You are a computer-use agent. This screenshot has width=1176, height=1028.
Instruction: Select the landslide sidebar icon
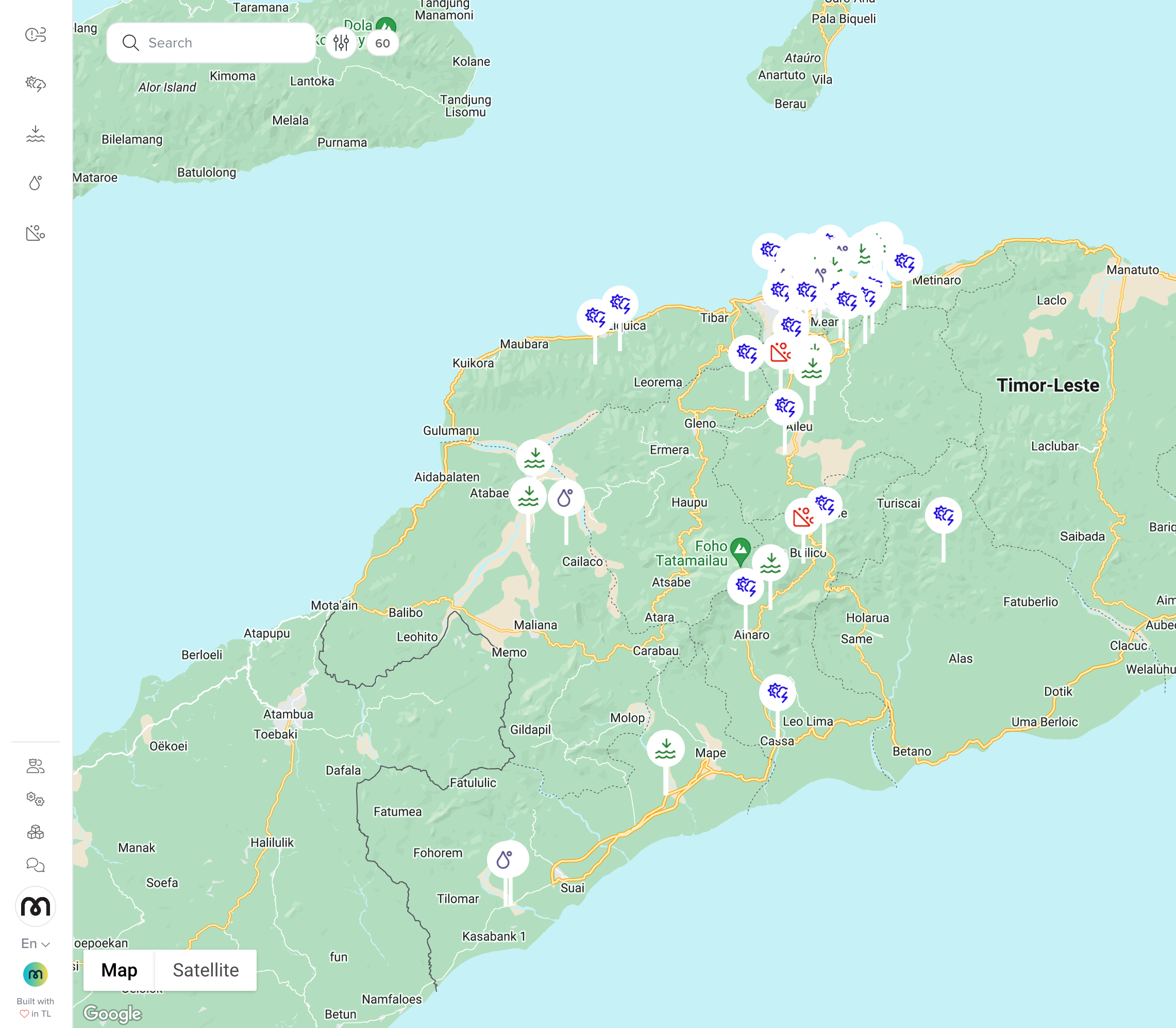[36, 233]
